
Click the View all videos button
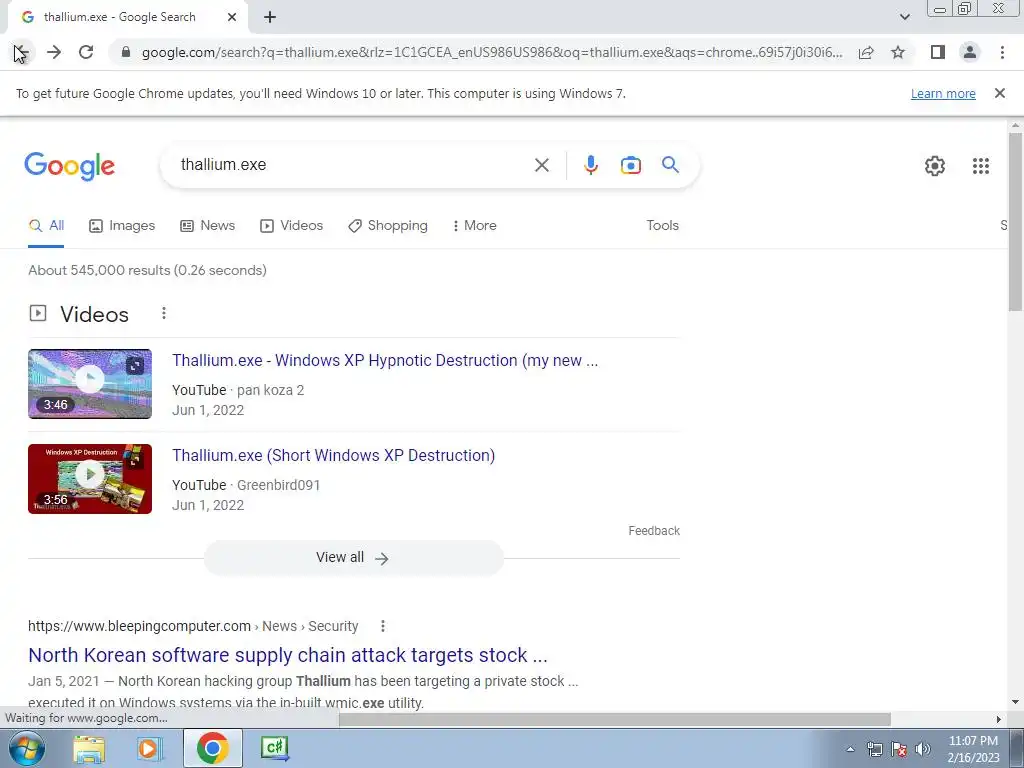pos(353,558)
